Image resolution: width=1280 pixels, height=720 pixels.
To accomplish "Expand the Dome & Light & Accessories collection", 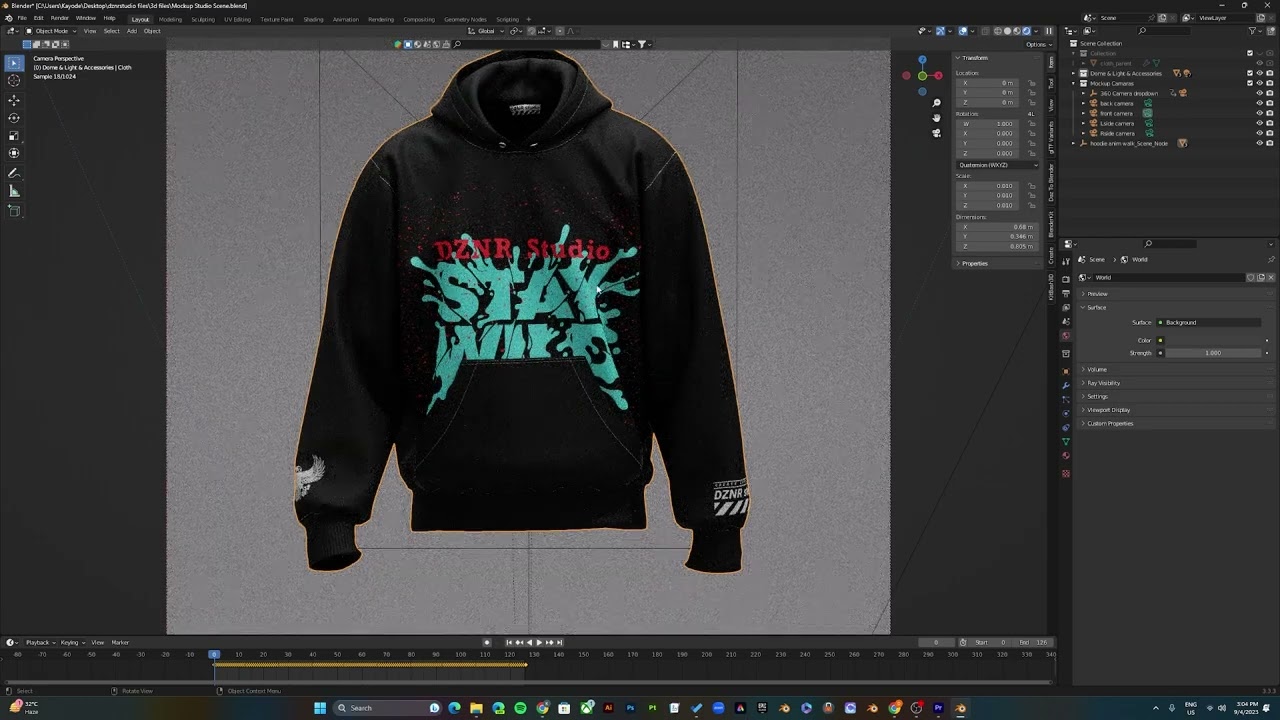I will [1074, 73].
